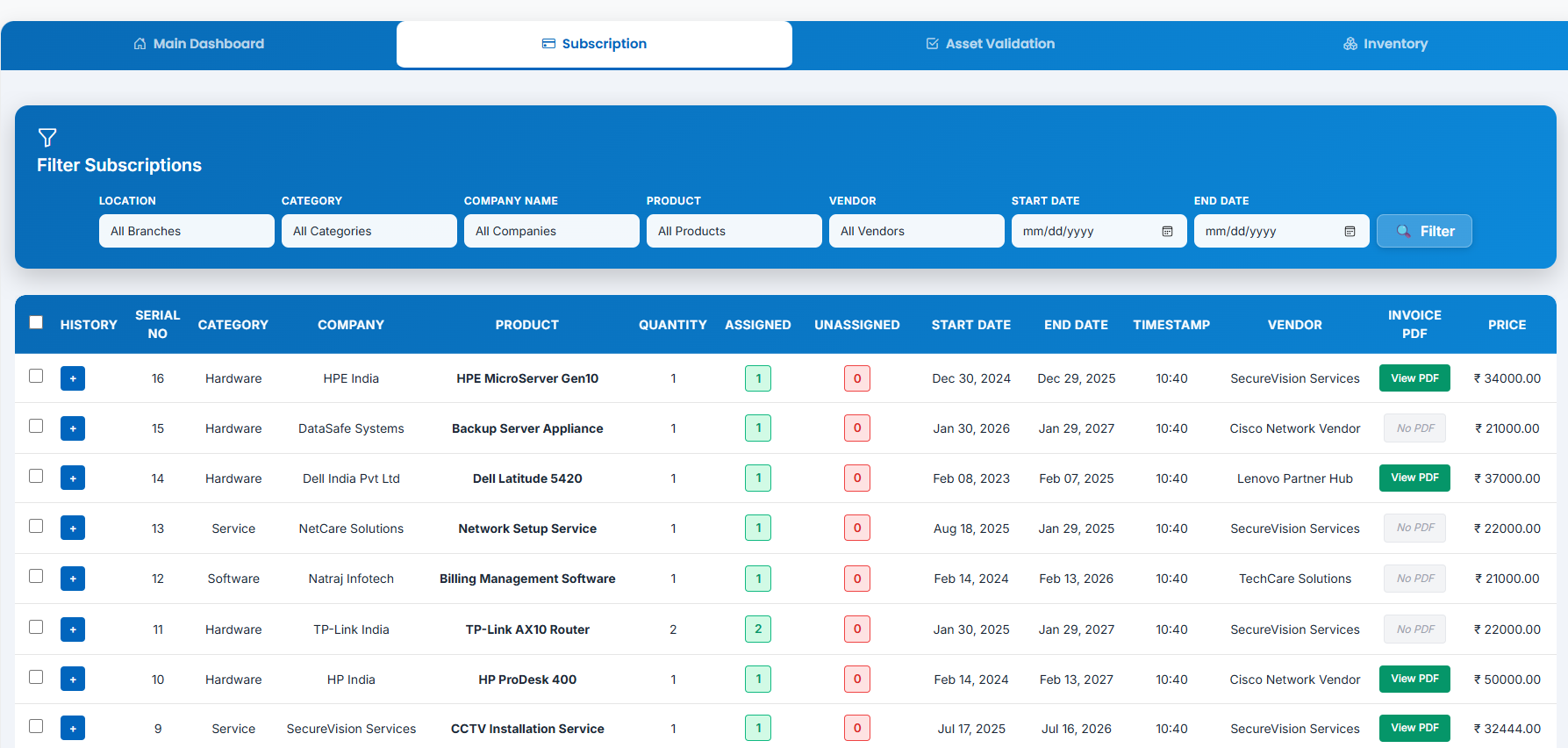Click the End Date input field
Image resolution: width=1568 pixels, height=748 pixels.
(x=1282, y=231)
